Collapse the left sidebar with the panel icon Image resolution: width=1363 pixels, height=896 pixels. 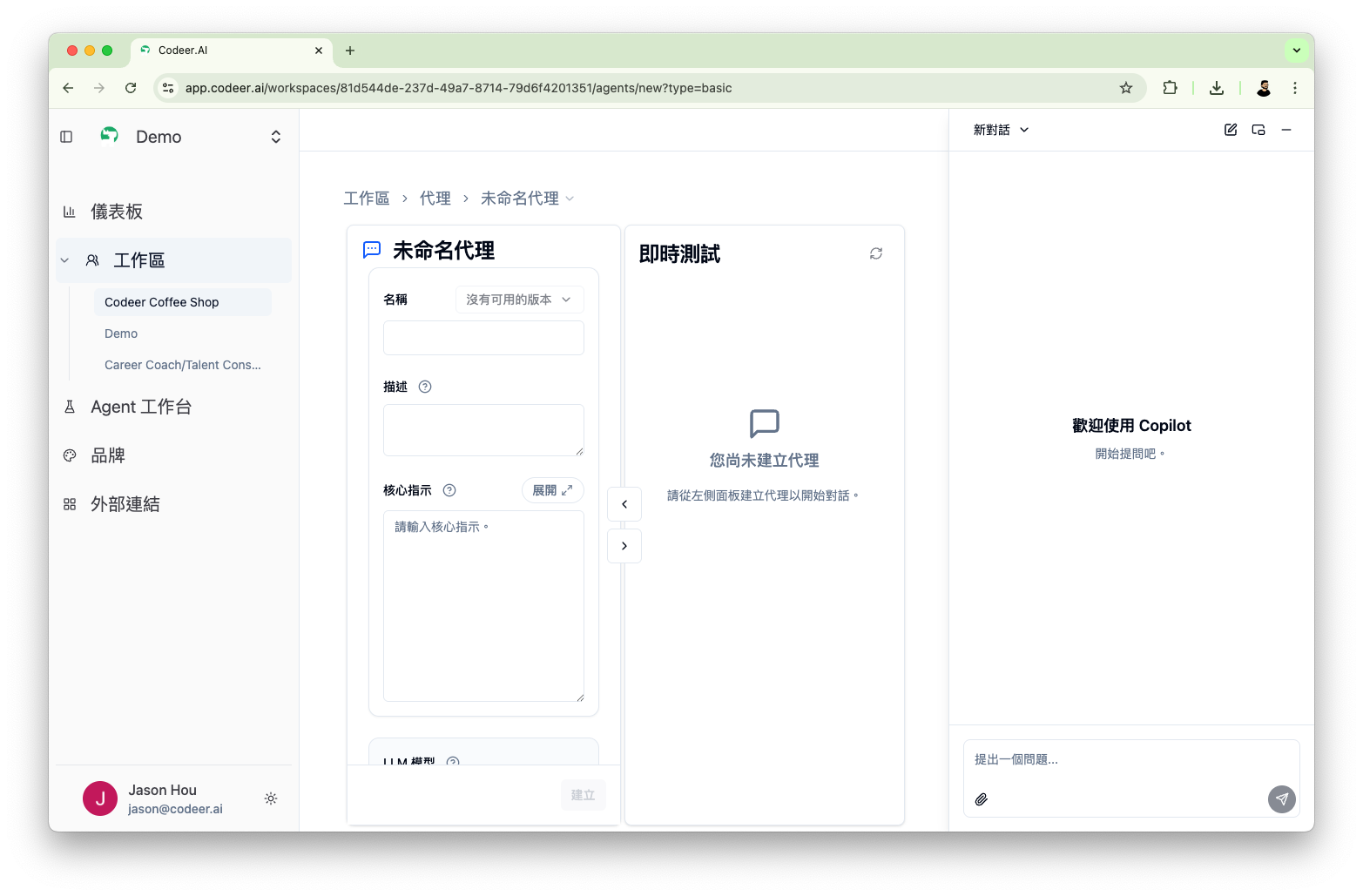(x=66, y=136)
